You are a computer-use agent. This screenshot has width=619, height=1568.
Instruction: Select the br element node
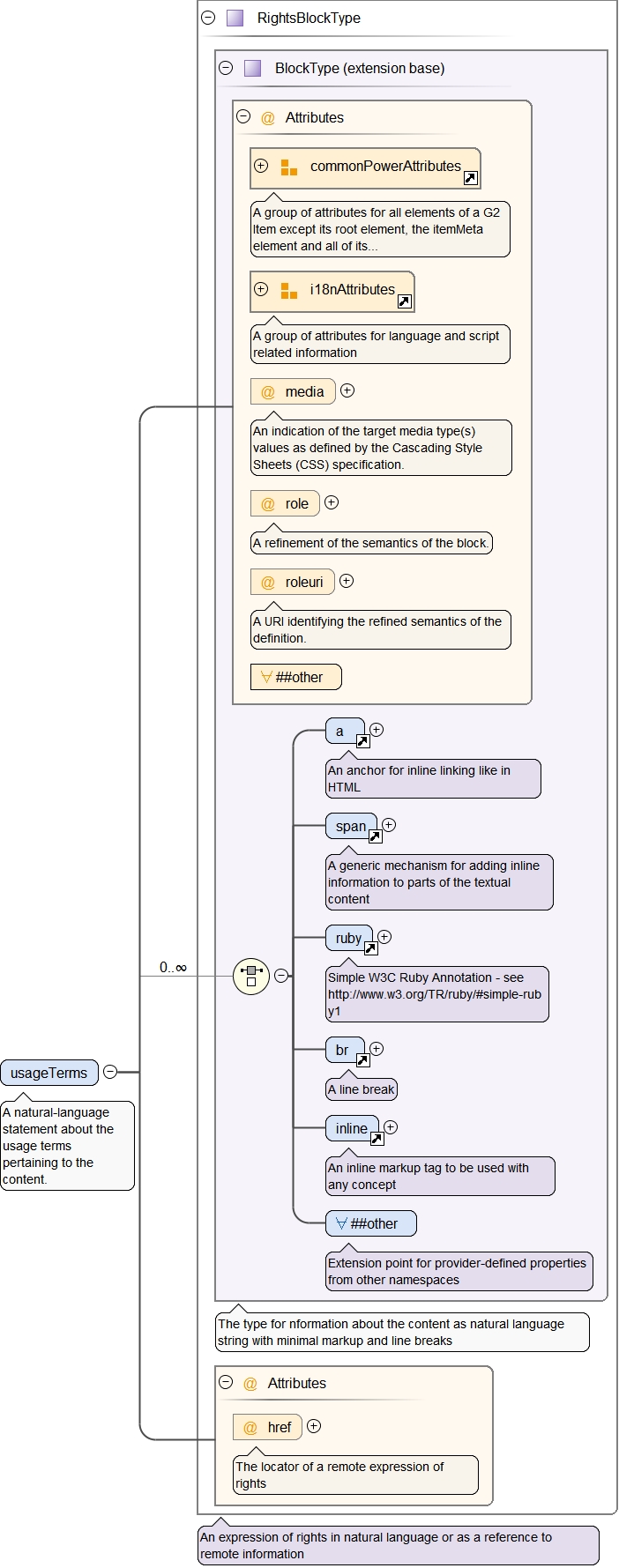coord(343,1050)
